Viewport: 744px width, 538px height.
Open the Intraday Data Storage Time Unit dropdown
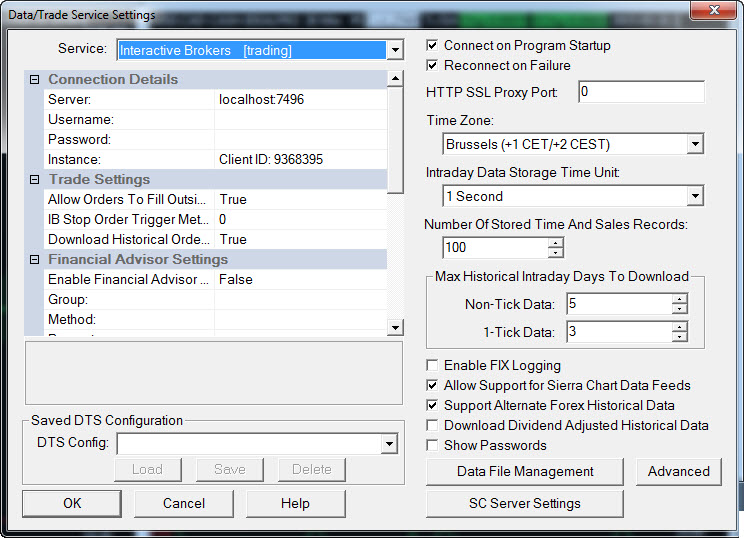pos(695,195)
